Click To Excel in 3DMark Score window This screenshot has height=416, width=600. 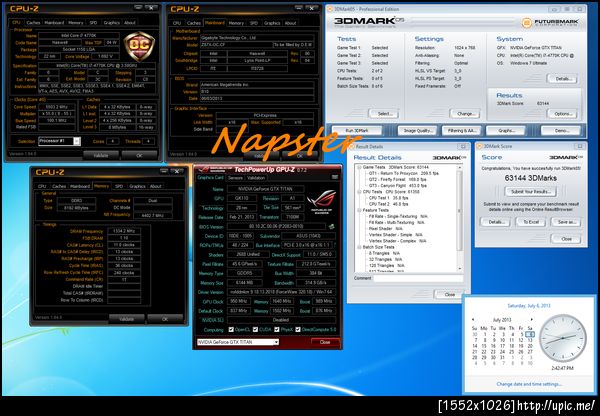531,222
